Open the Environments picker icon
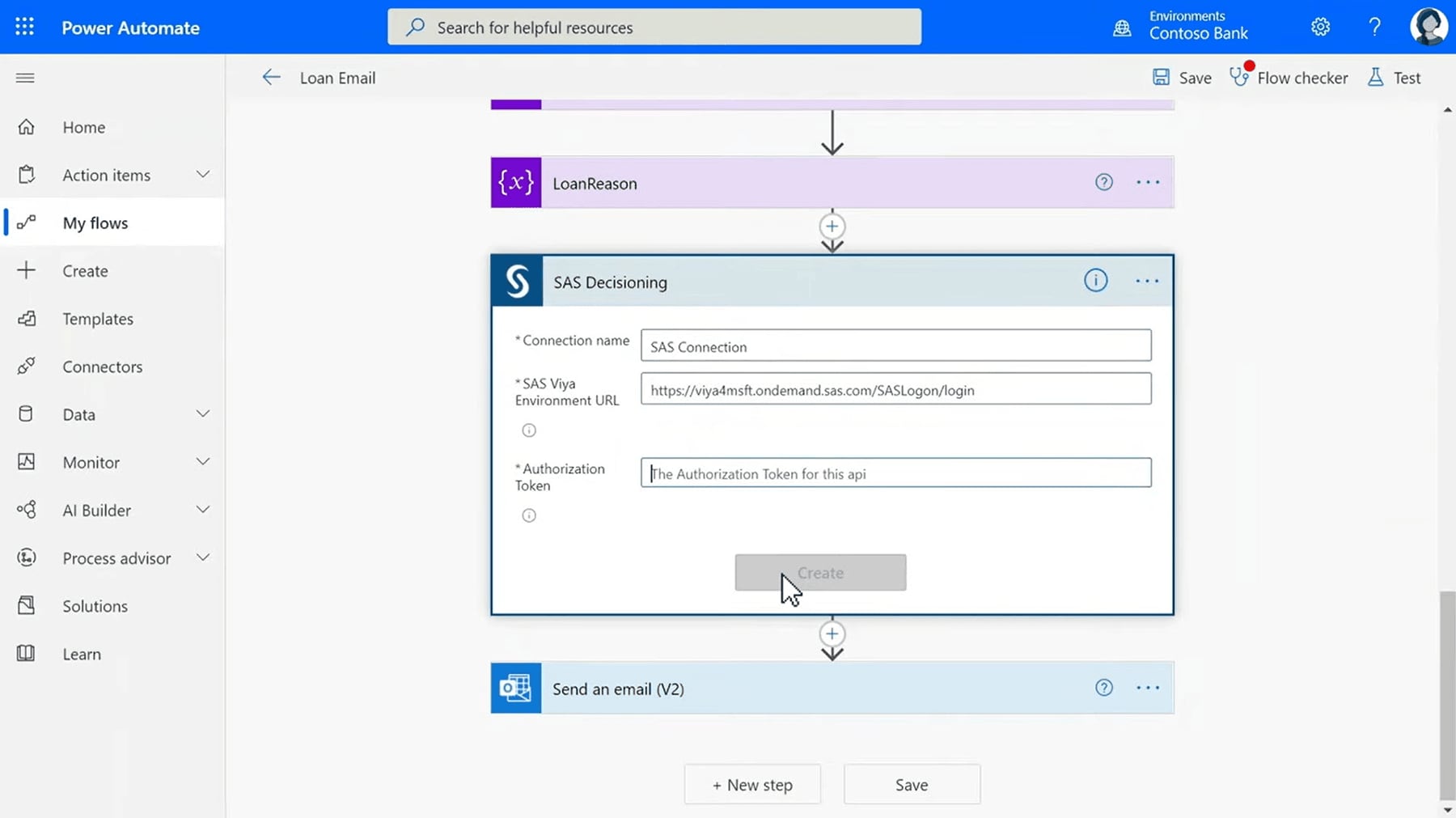This screenshot has width=1456, height=818. (x=1122, y=28)
